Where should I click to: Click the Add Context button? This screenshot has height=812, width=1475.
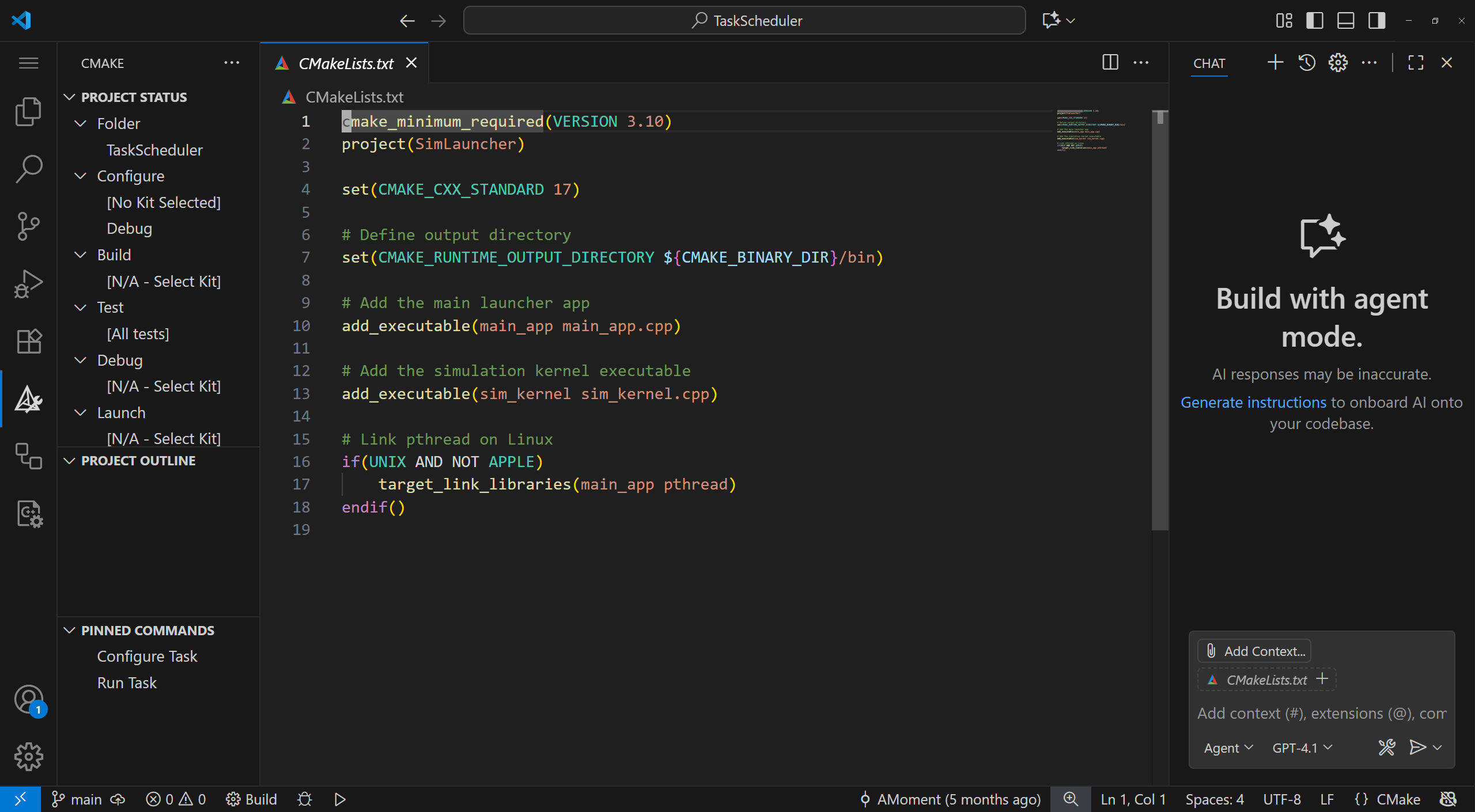click(1254, 651)
